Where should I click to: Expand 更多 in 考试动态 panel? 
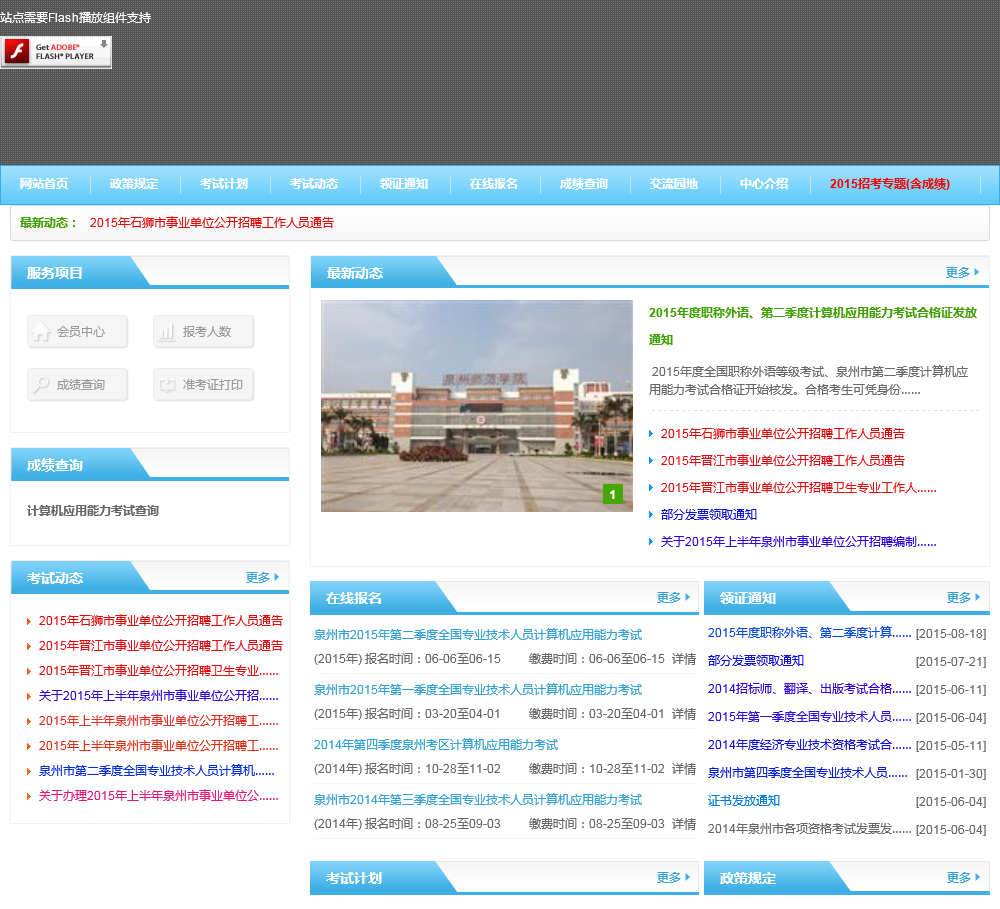click(262, 577)
